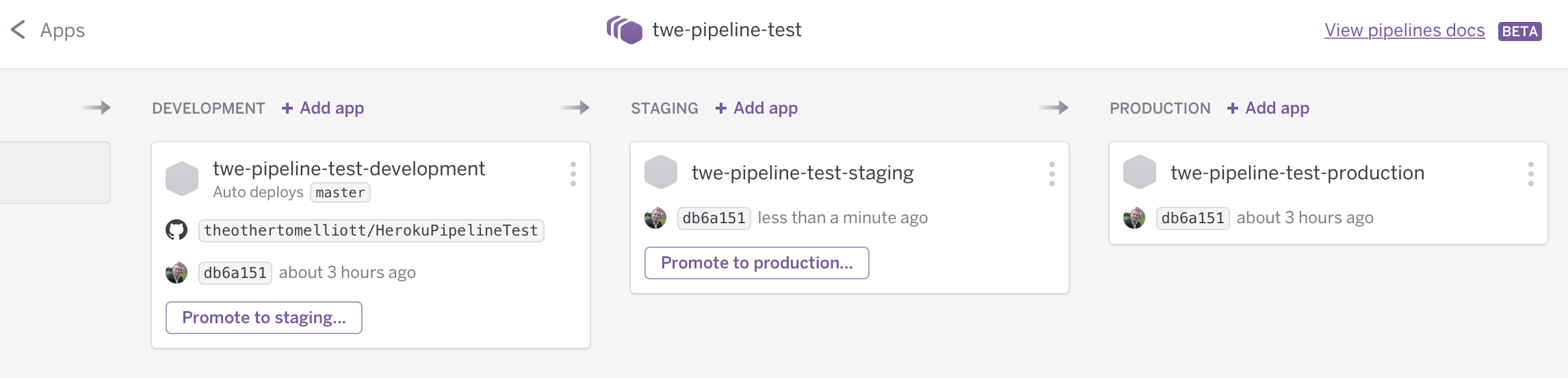
Task: Open the theothertomelliott/HerokuPipelineTest repository link
Action: pyautogui.click(x=371, y=231)
